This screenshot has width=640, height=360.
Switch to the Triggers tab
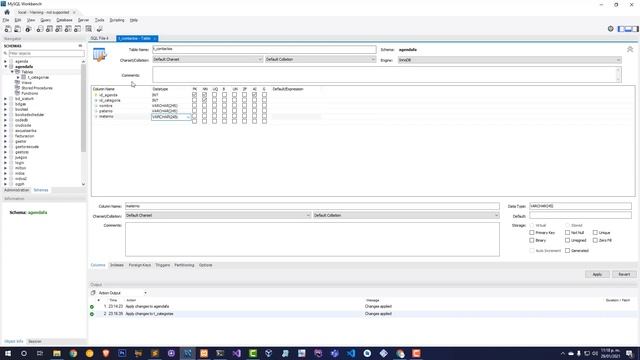(x=162, y=265)
